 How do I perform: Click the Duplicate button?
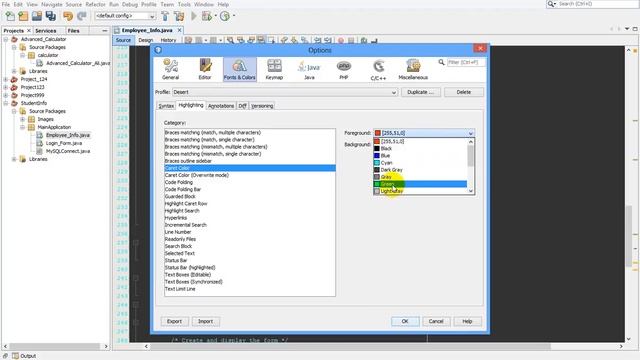click(421, 92)
